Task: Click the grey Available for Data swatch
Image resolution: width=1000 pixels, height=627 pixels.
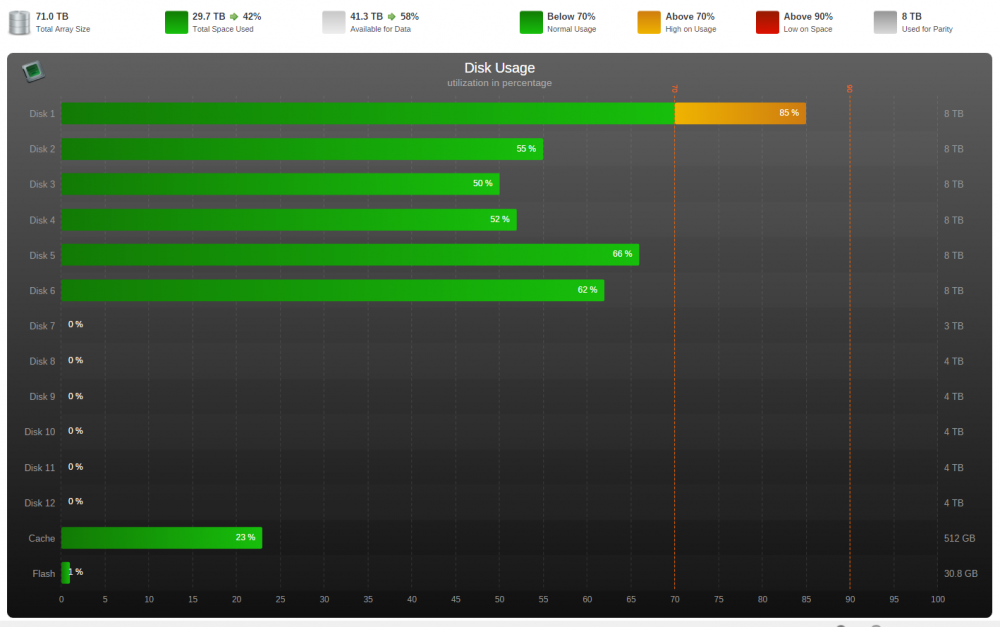Action: tap(334, 22)
